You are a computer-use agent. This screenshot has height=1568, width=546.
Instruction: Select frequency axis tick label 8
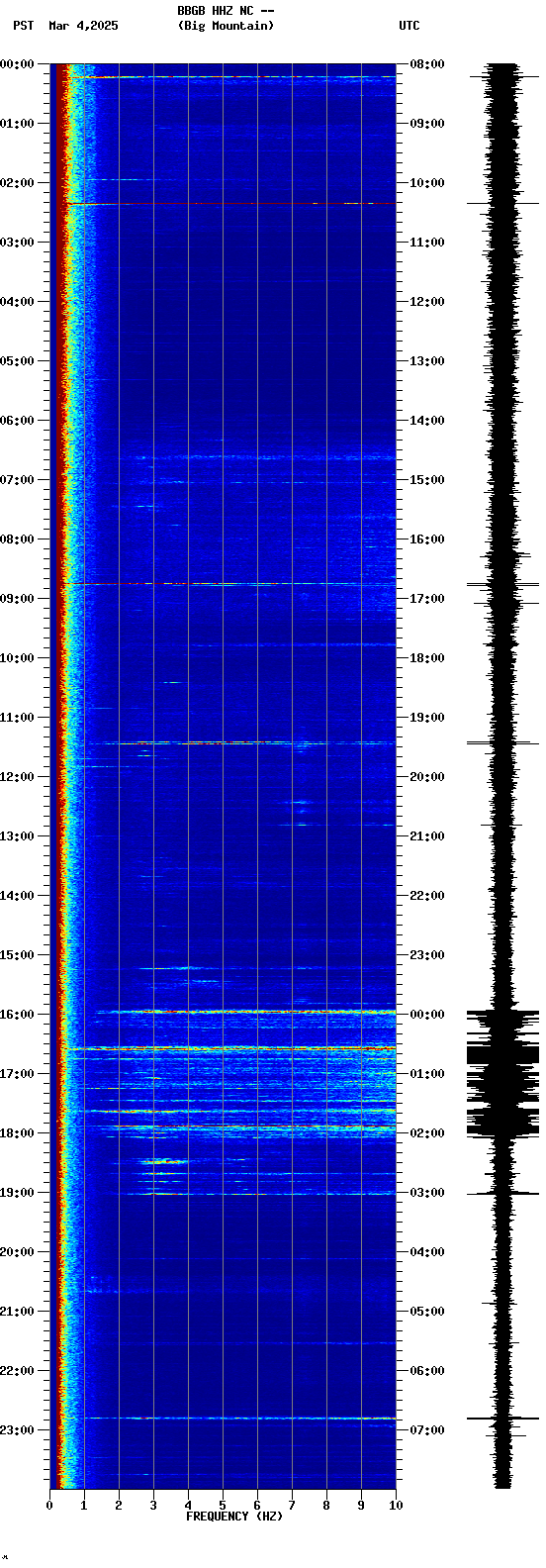pos(326,1506)
